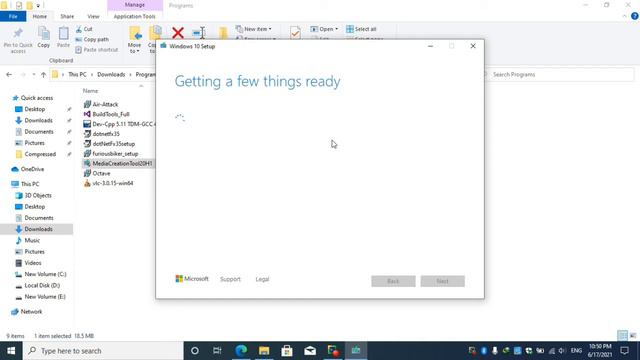This screenshot has height=360, width=640.
Task: Open the action center notification icon
Action: (x=624, y=351)
